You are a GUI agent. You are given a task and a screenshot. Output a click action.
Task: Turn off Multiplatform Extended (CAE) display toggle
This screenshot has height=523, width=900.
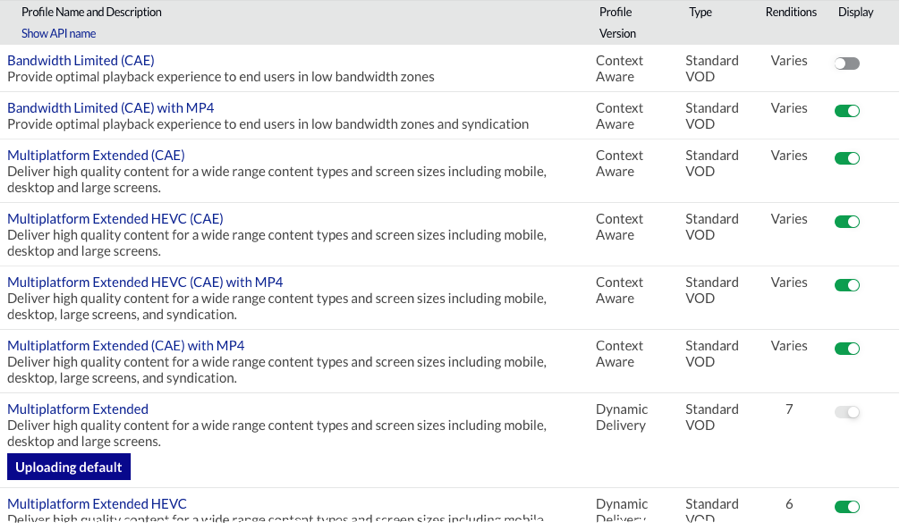pos(847,158)
